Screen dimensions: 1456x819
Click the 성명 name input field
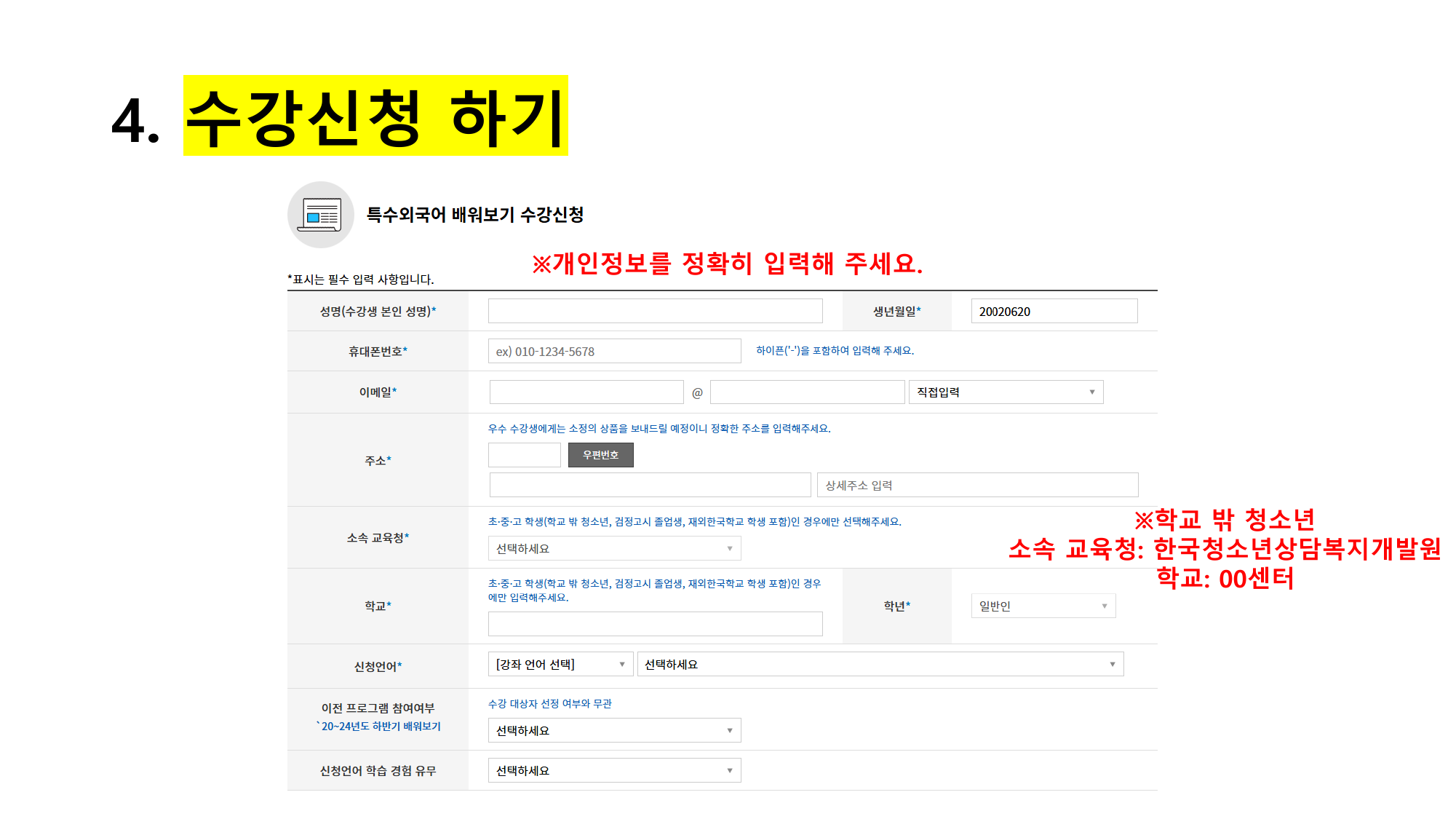[655, 312]
